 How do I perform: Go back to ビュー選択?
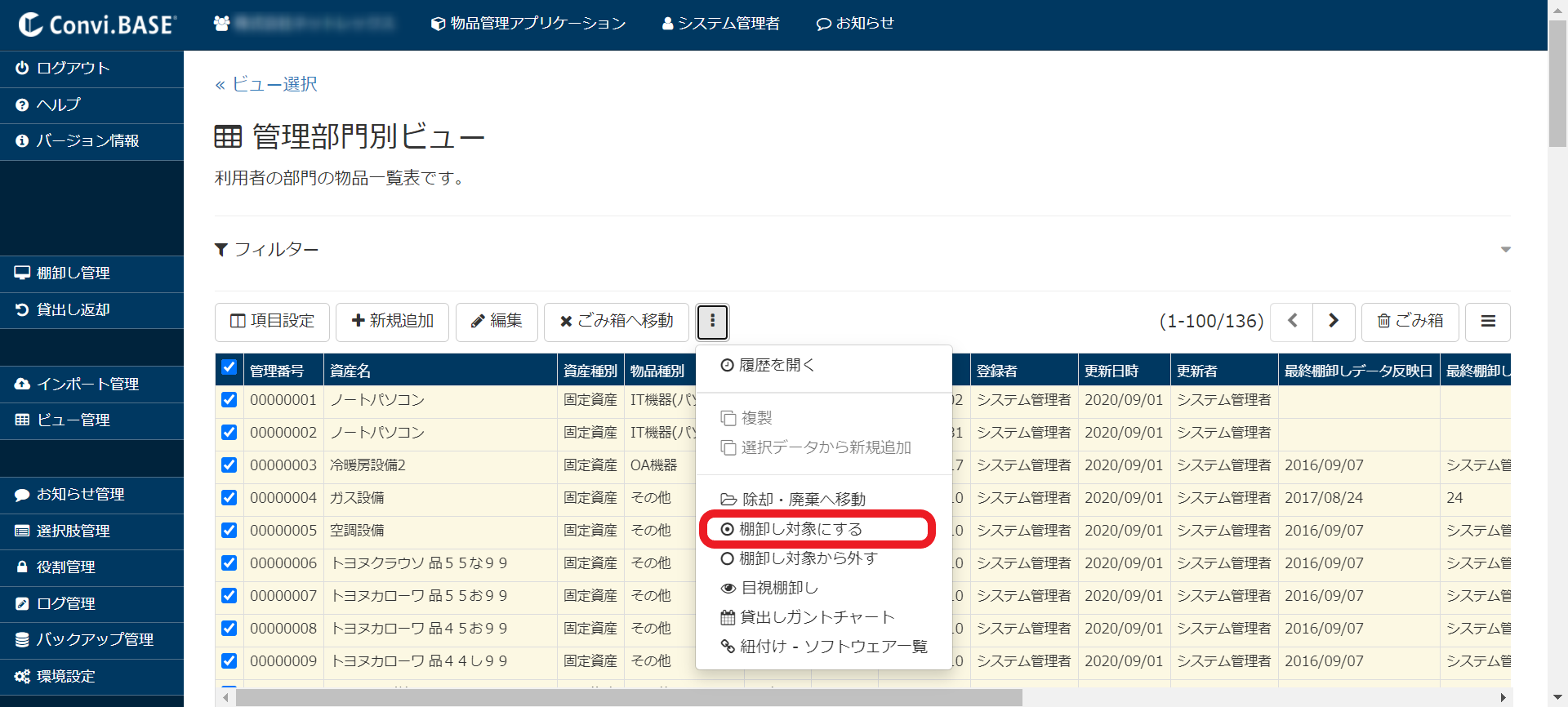click(x=266, y=84)
